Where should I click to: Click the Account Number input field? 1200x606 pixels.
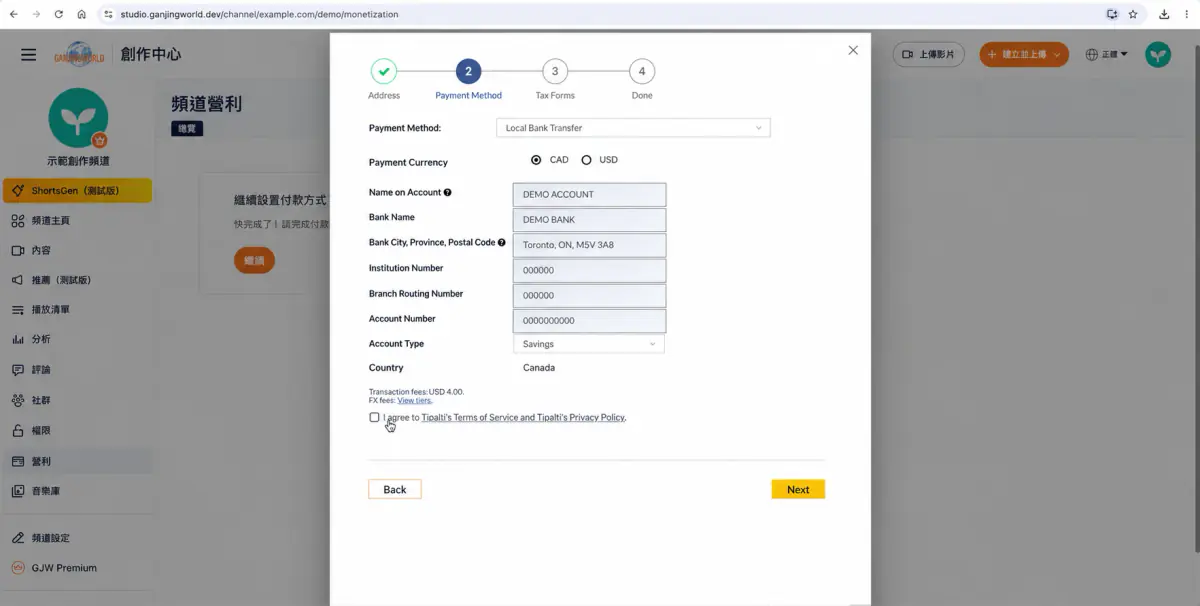(x=589, y=321)
